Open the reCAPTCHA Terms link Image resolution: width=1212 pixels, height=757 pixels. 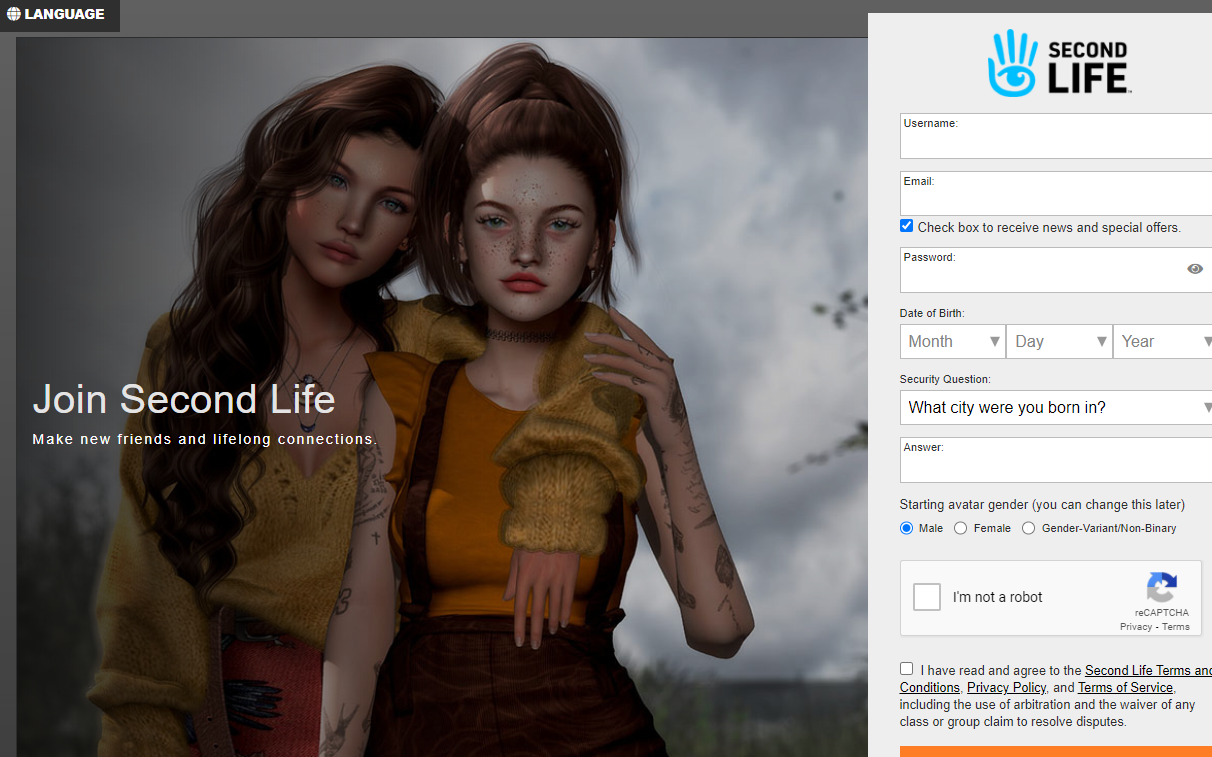click(x=1176, y=627)
